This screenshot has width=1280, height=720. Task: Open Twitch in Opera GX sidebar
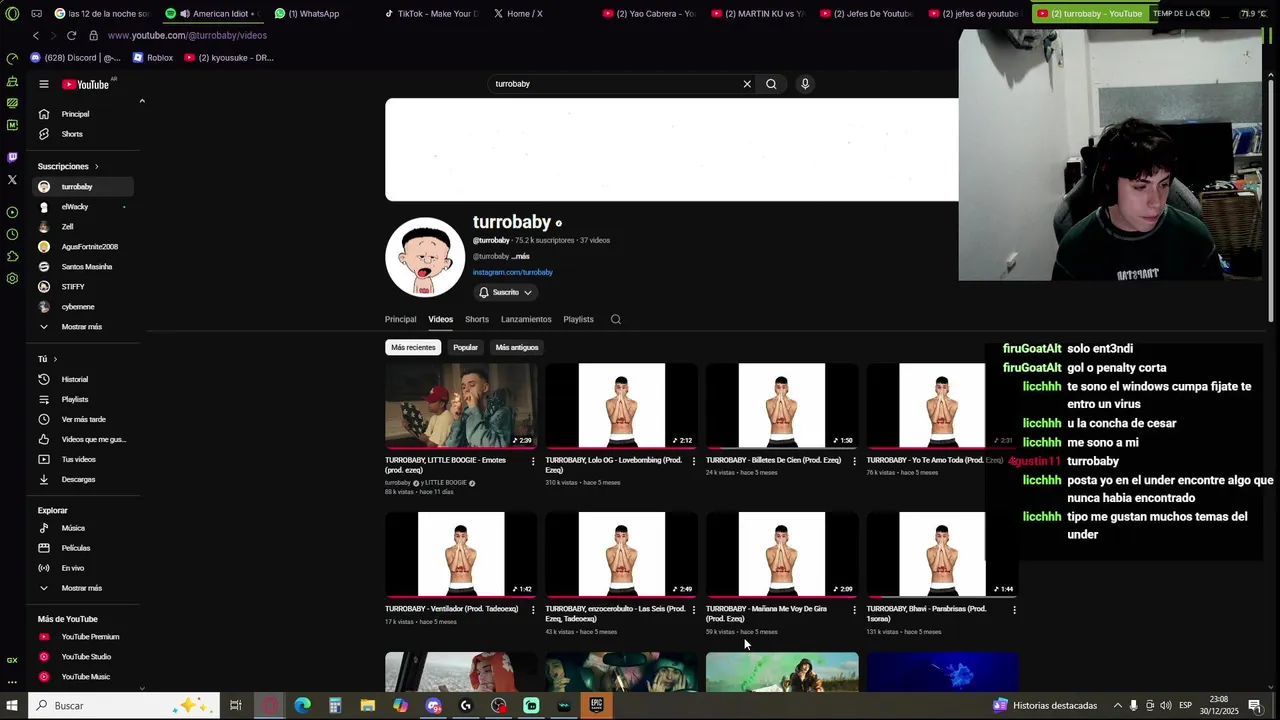(12, 157)
